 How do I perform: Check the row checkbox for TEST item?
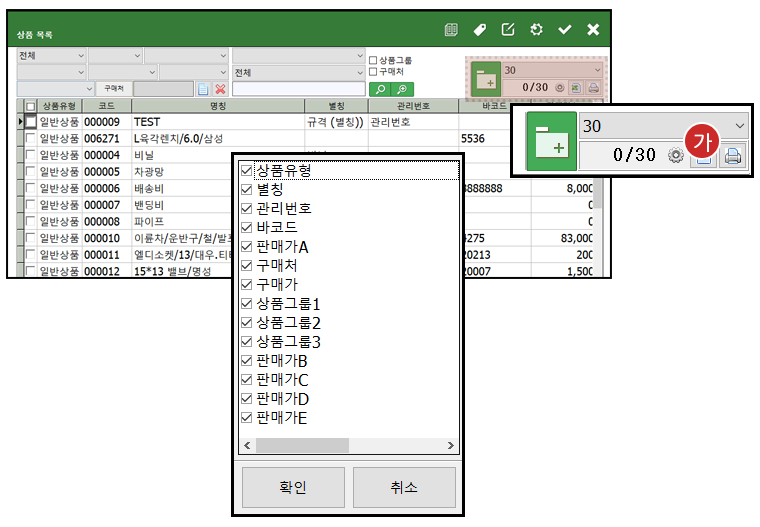tap(31, 122)
